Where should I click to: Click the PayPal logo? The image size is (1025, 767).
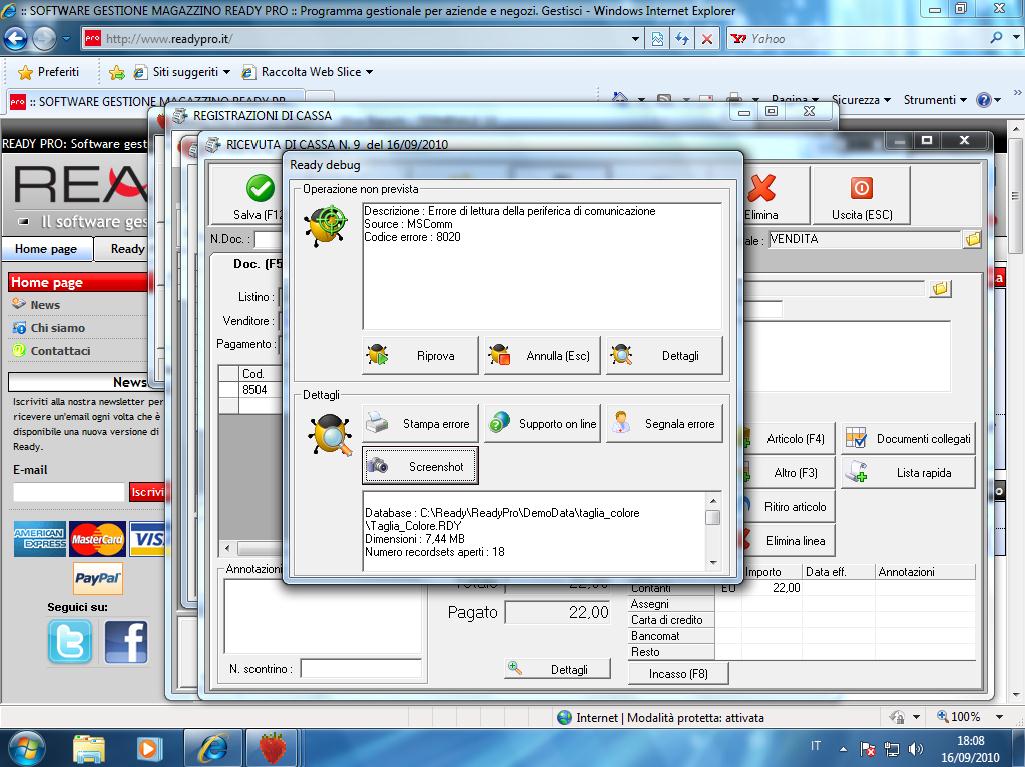pyautogui.click(x=98, y=579)
